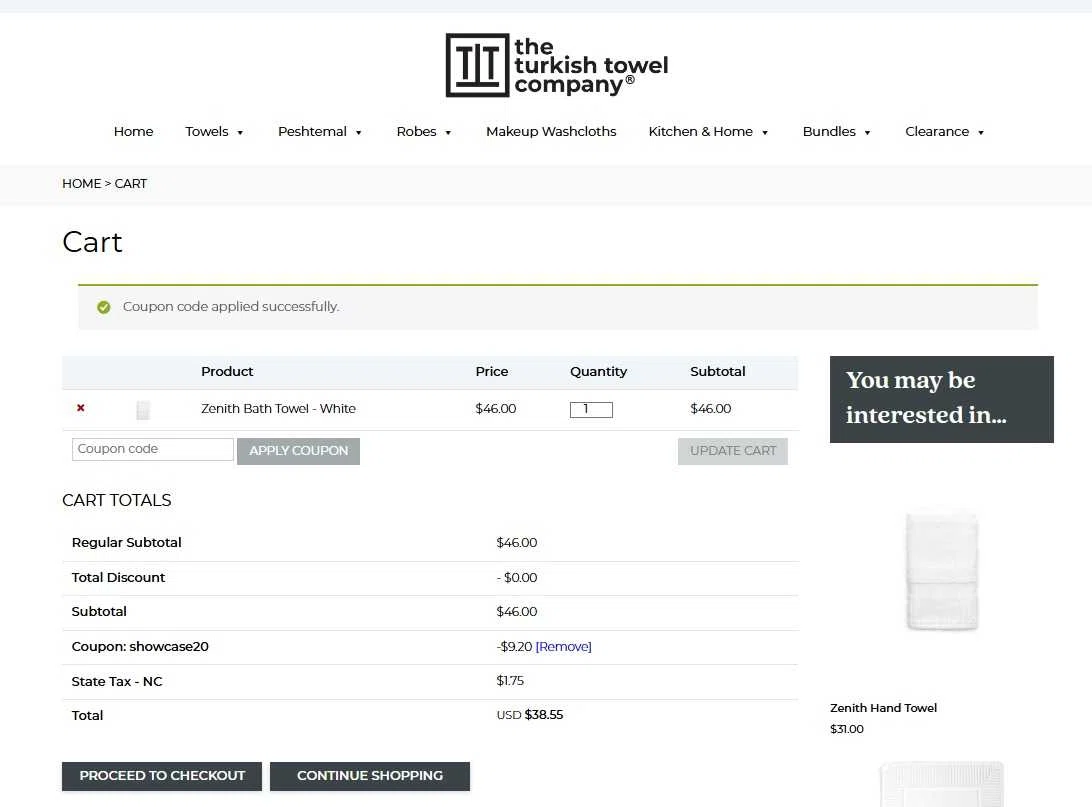Viewport: 1092px width, 807px height.
Task: Click the State Tax - NC label
Action: (x=116, y=682)
